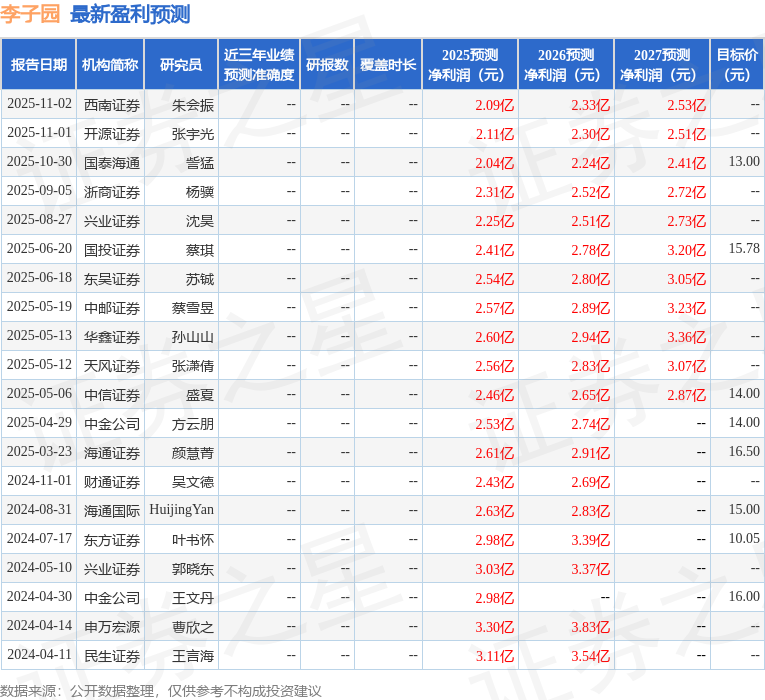The width and height of the screenshot is (765, 700).
Task: Select the 国投证券 institution cell
Action: coord(112,250)
